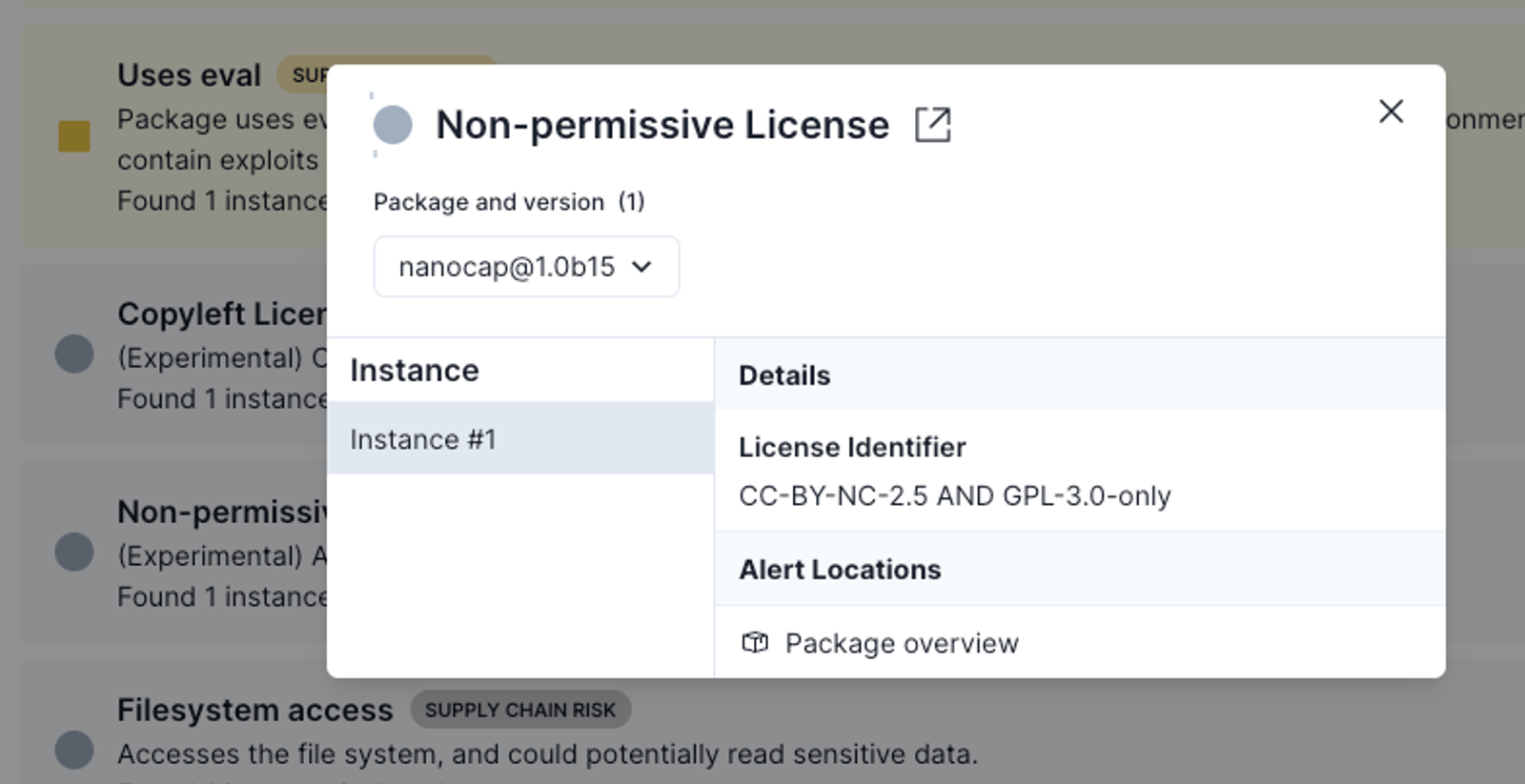Click the Instance column heading
This screenshot has width=1525, height=784.
click(415, 370)
